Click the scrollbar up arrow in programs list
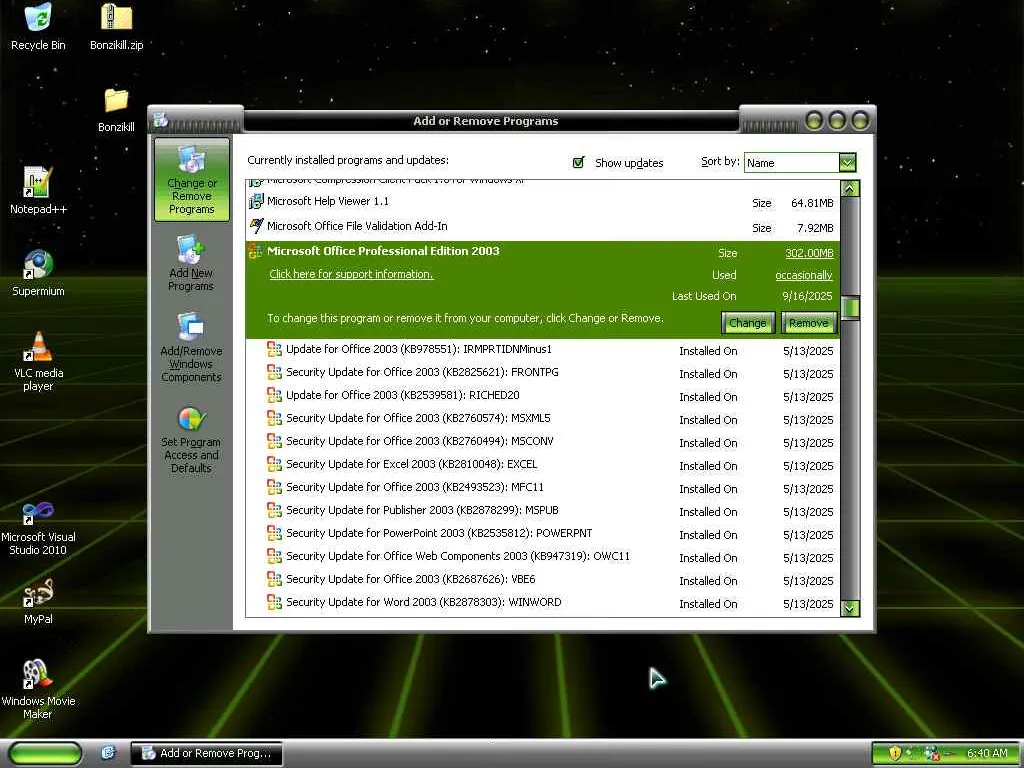1024x768 pixels. [850, 189]
